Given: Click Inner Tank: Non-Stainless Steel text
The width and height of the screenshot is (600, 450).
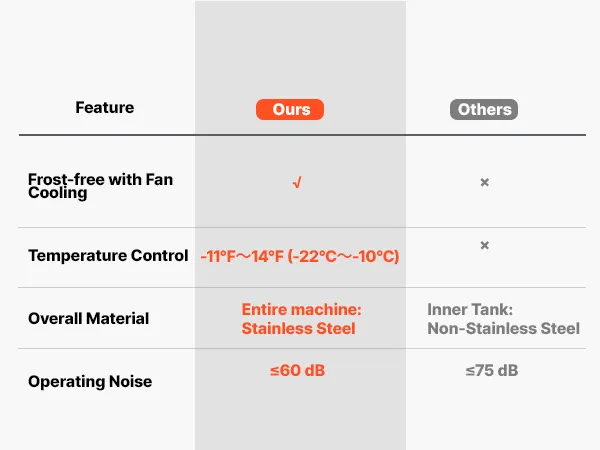Looking at the screenshot, I should coord(503,319).
